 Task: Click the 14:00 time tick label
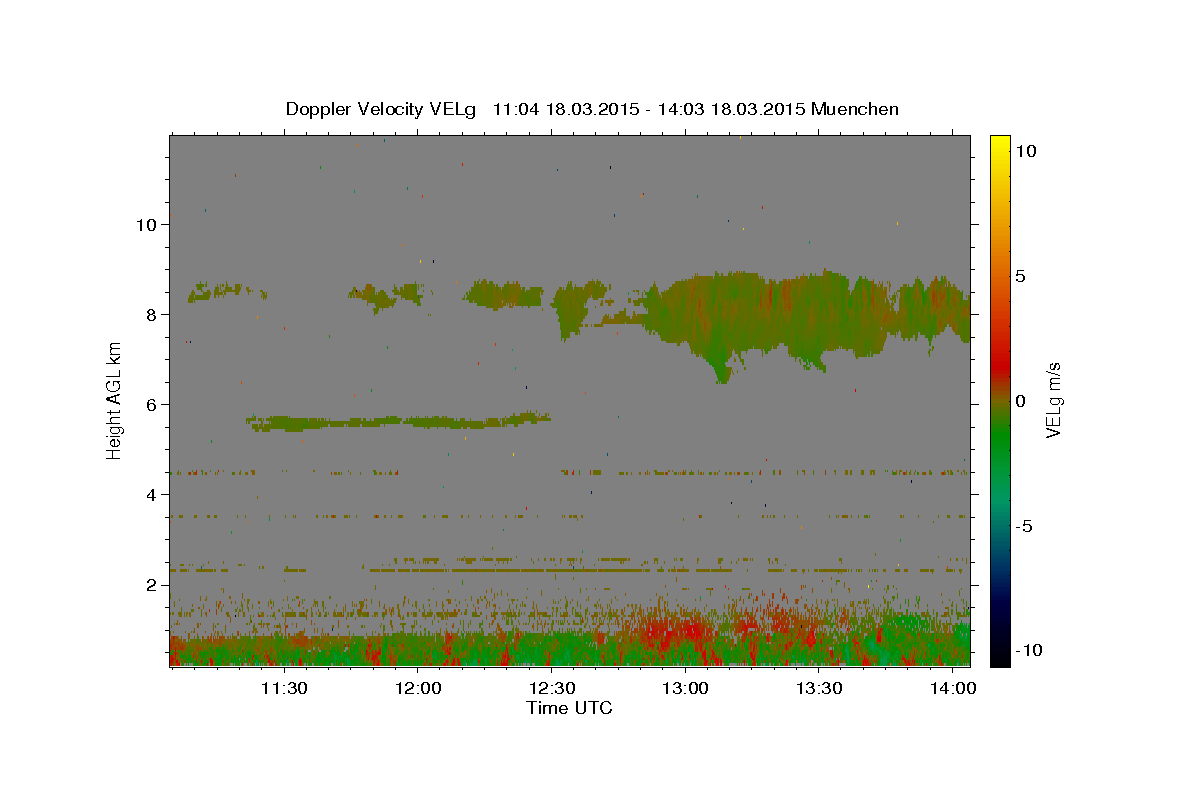click(x=953, y=688)
